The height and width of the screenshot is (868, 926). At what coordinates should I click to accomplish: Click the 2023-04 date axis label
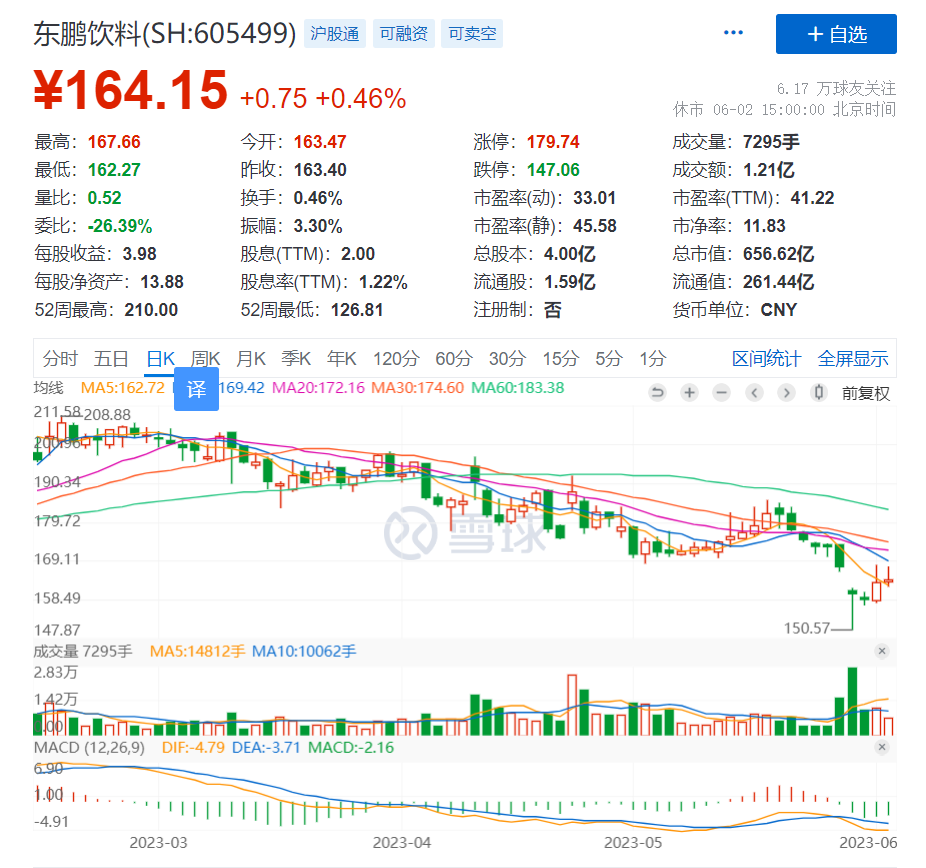(402, 843)
